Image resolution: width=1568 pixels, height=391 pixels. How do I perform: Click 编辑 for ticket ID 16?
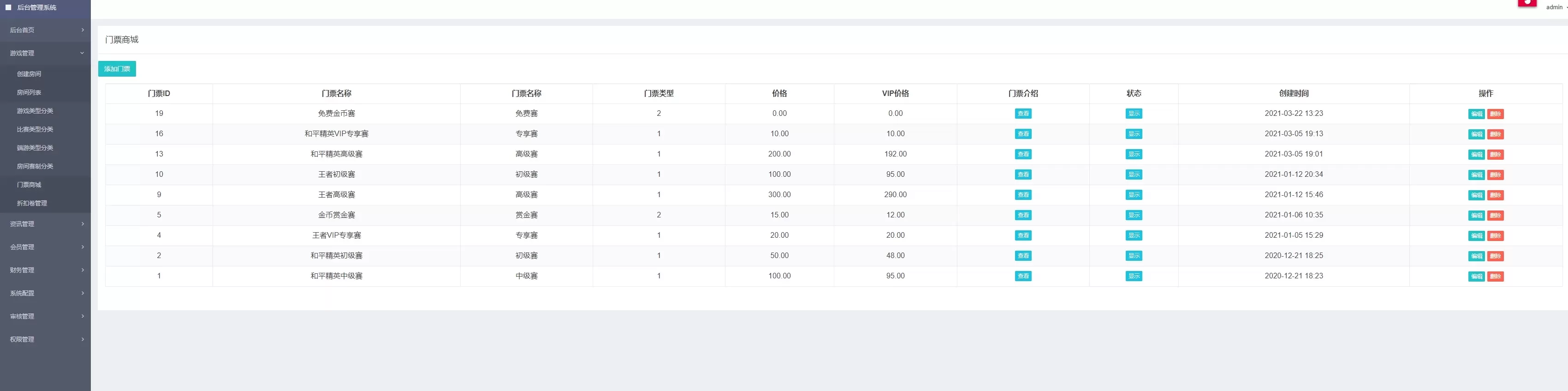pos(1476,134)
